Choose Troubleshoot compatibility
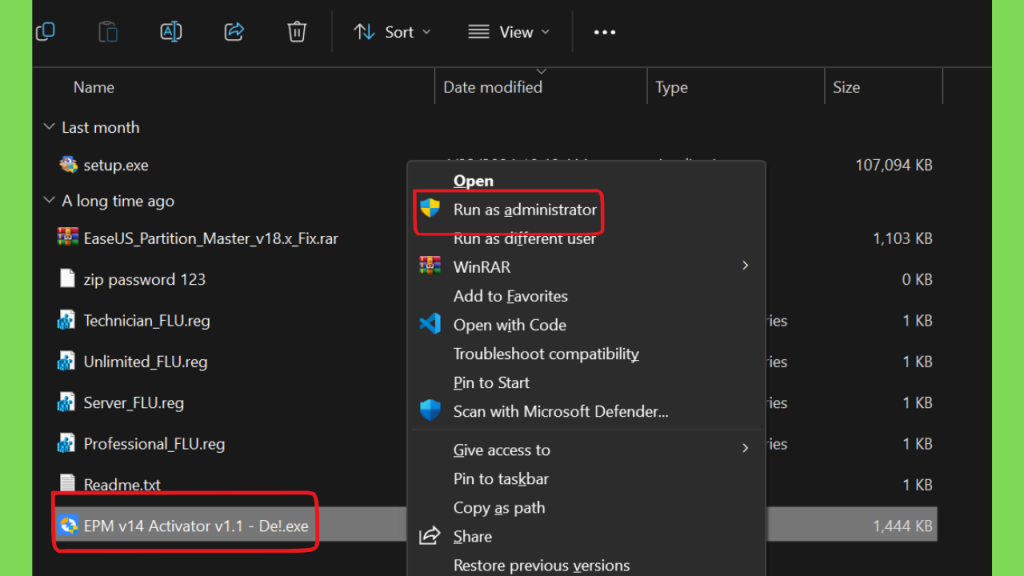1024x576 pixels. click(x=546, y=354)
